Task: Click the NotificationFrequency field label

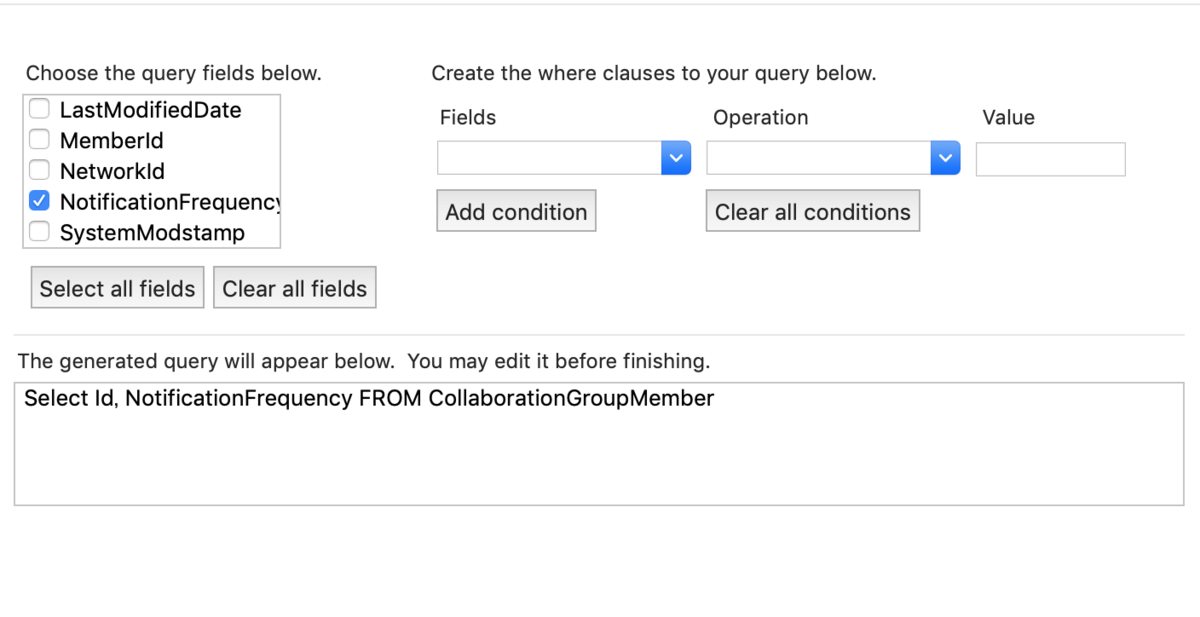Action: [168, 202]
